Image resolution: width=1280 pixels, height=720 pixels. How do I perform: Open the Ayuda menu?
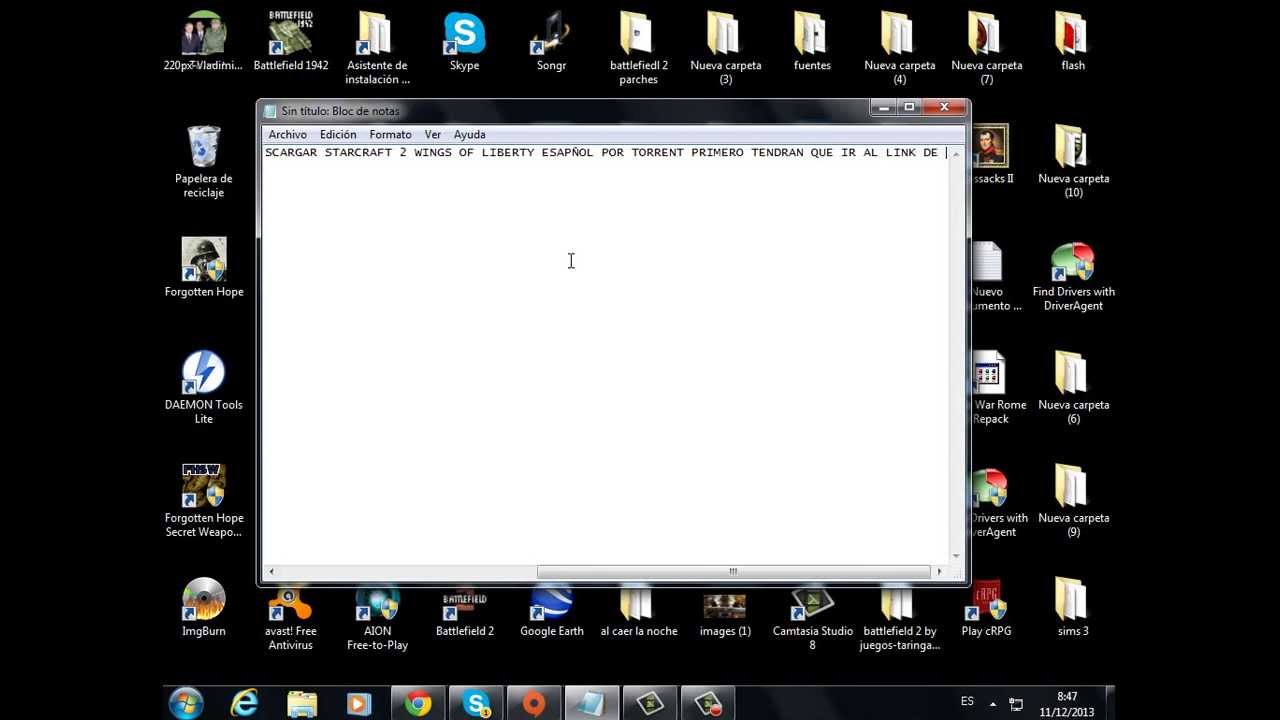(x=469, y=134)
